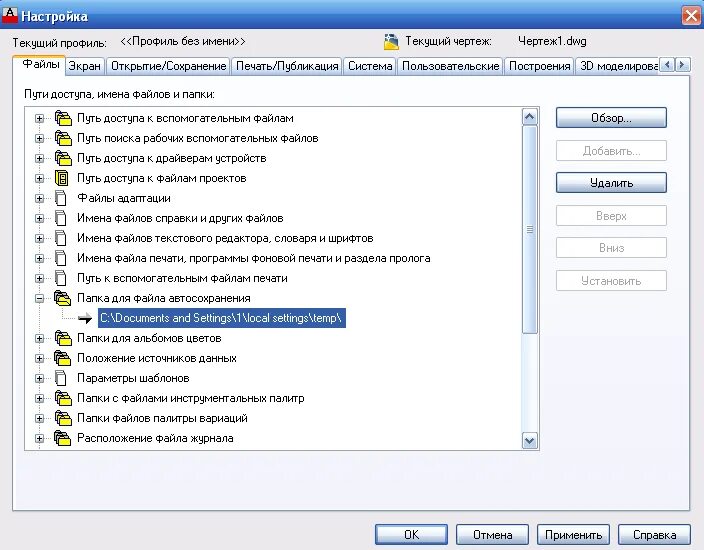Click the arrow icon before the temp path

pyautogui.click(x=85, y=318)
